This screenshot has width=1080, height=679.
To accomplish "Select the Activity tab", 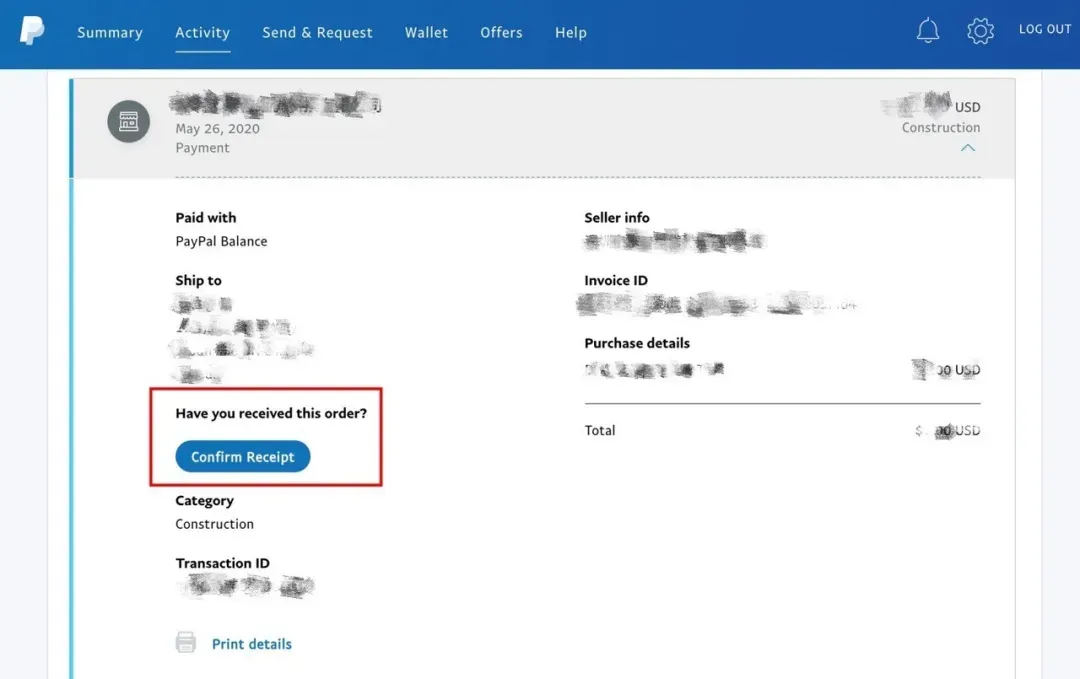I will pos(202,32).
